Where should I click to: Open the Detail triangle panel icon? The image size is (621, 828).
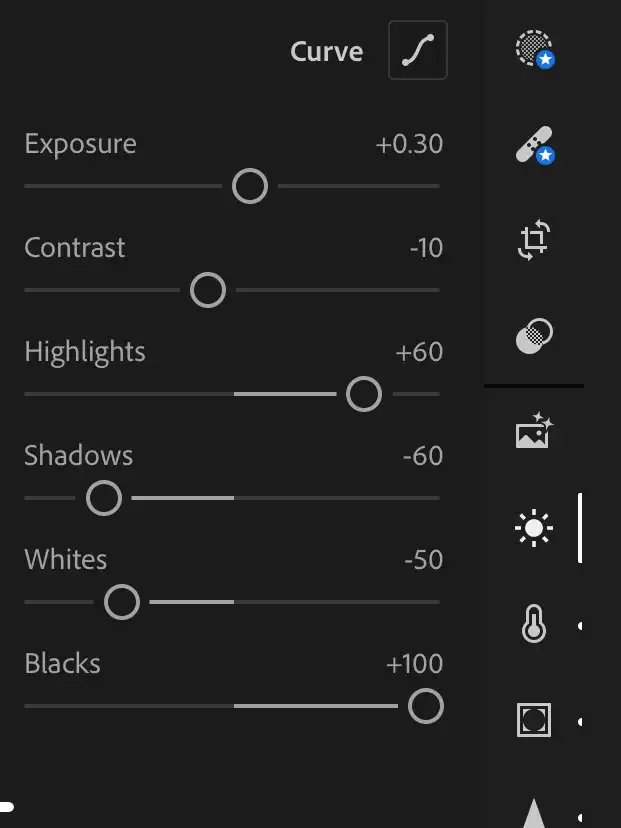tap(534, 812)
